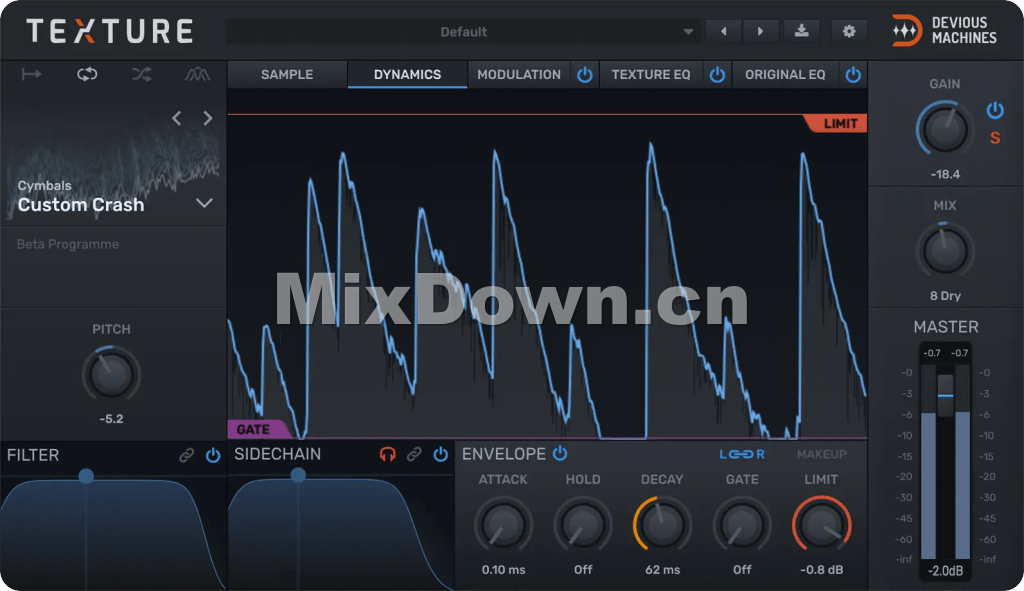Screen dimensions: 1024x591
Task: Click the Attack knob
Action: pyautogui.click(x=503, y=524)
